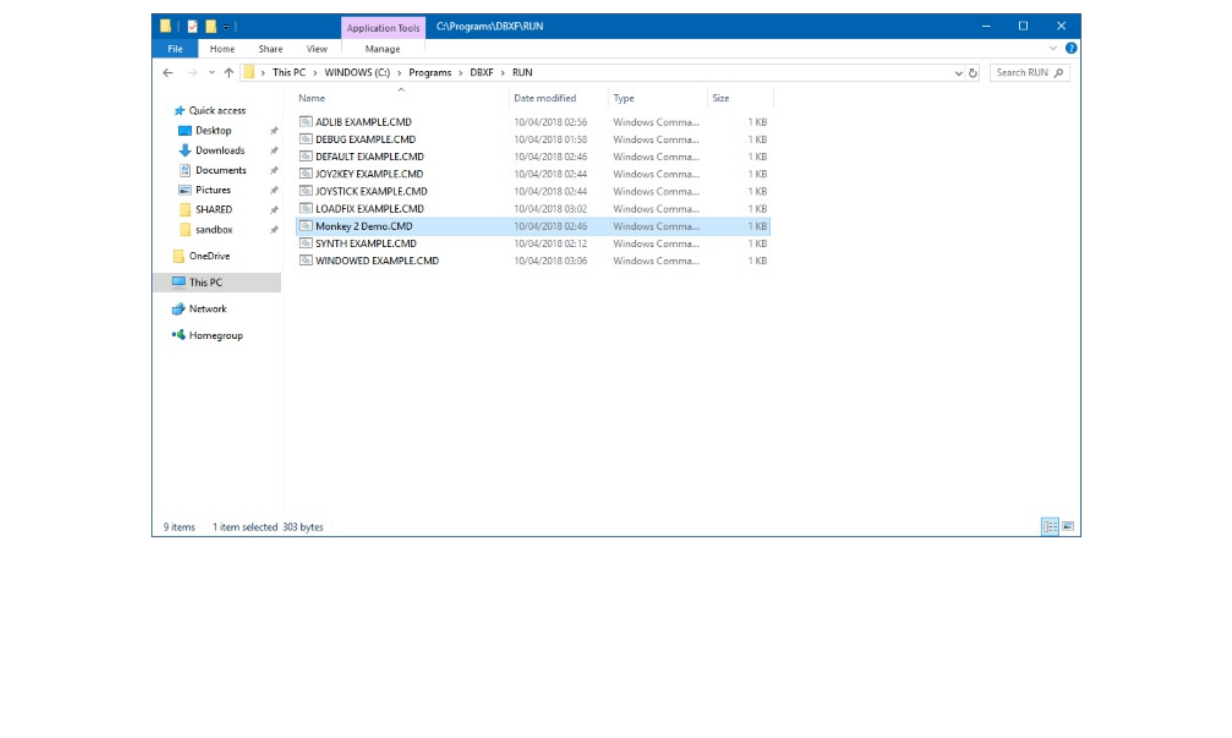
Task: Open Network in the navigation pane
Action: (207, 309)
